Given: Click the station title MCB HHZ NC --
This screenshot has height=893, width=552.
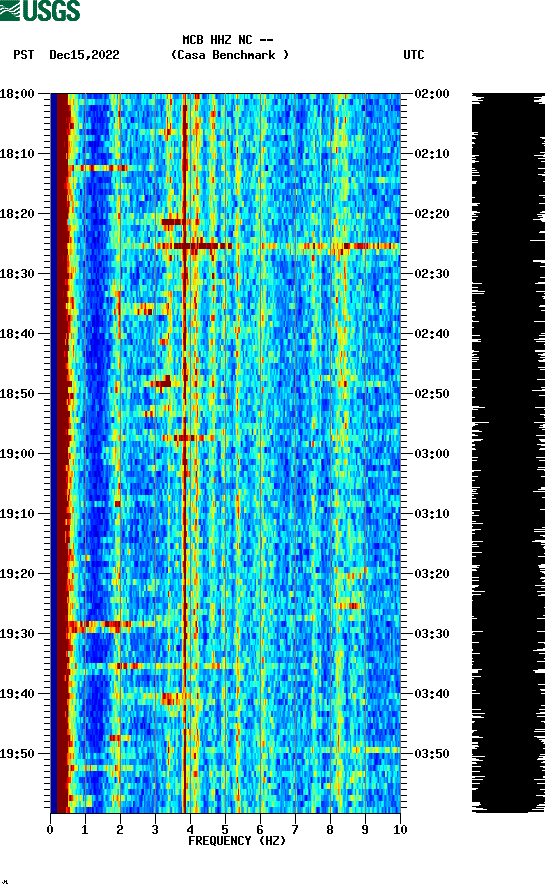Looking at the screenshot, I should coord(228,40).
